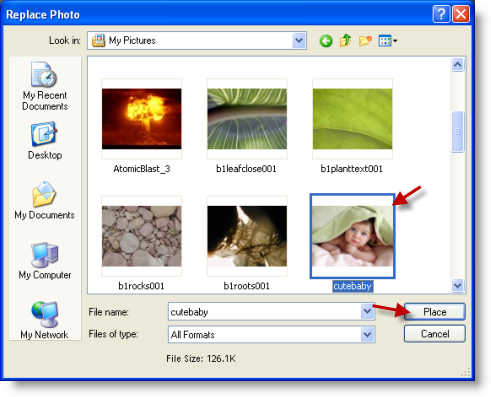Select the cutebaby photo thumbnail
Viewport: 491px width, 397px height.
click(x=352, y=236)
